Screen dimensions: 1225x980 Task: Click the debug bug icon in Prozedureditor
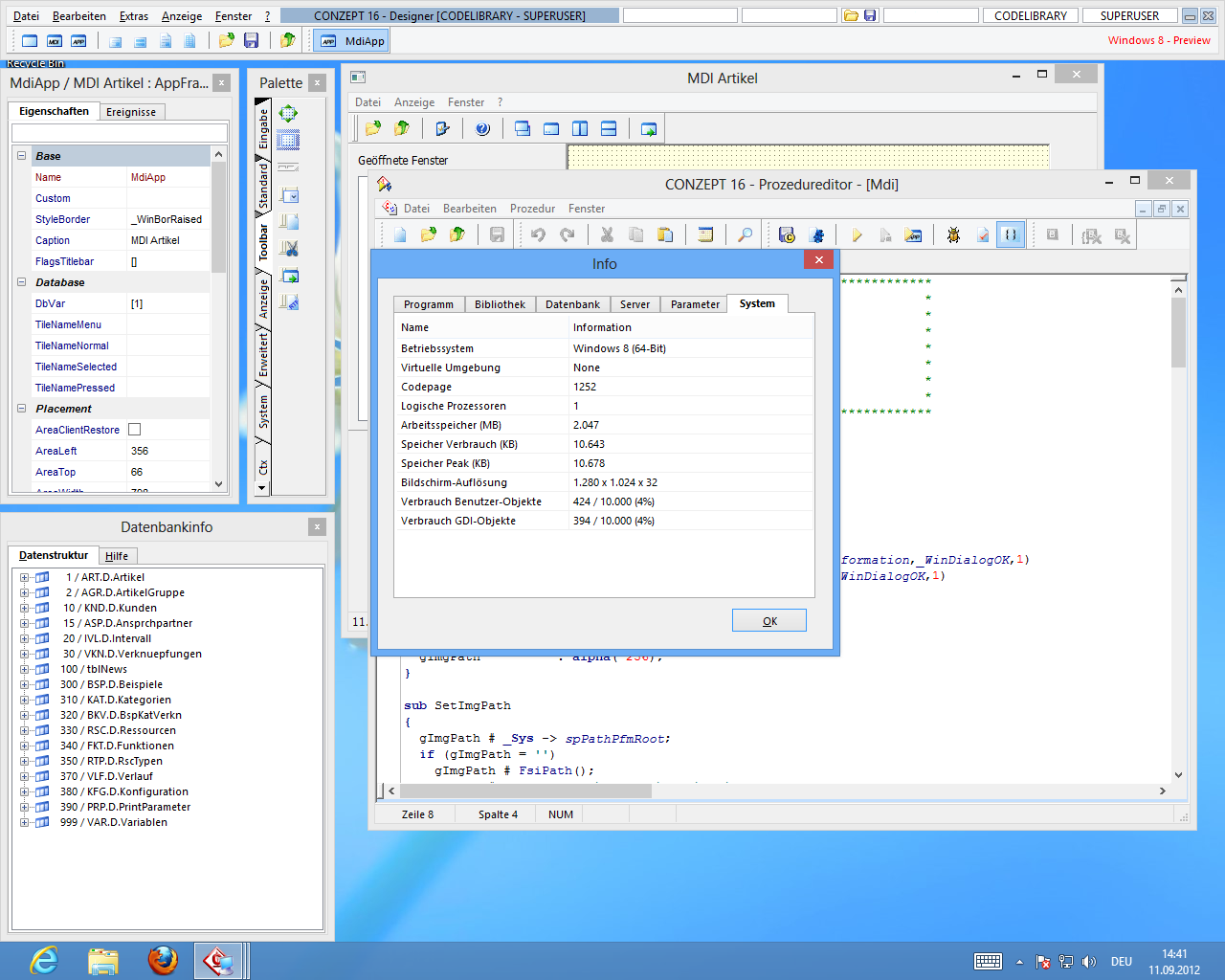click(953, 234)
